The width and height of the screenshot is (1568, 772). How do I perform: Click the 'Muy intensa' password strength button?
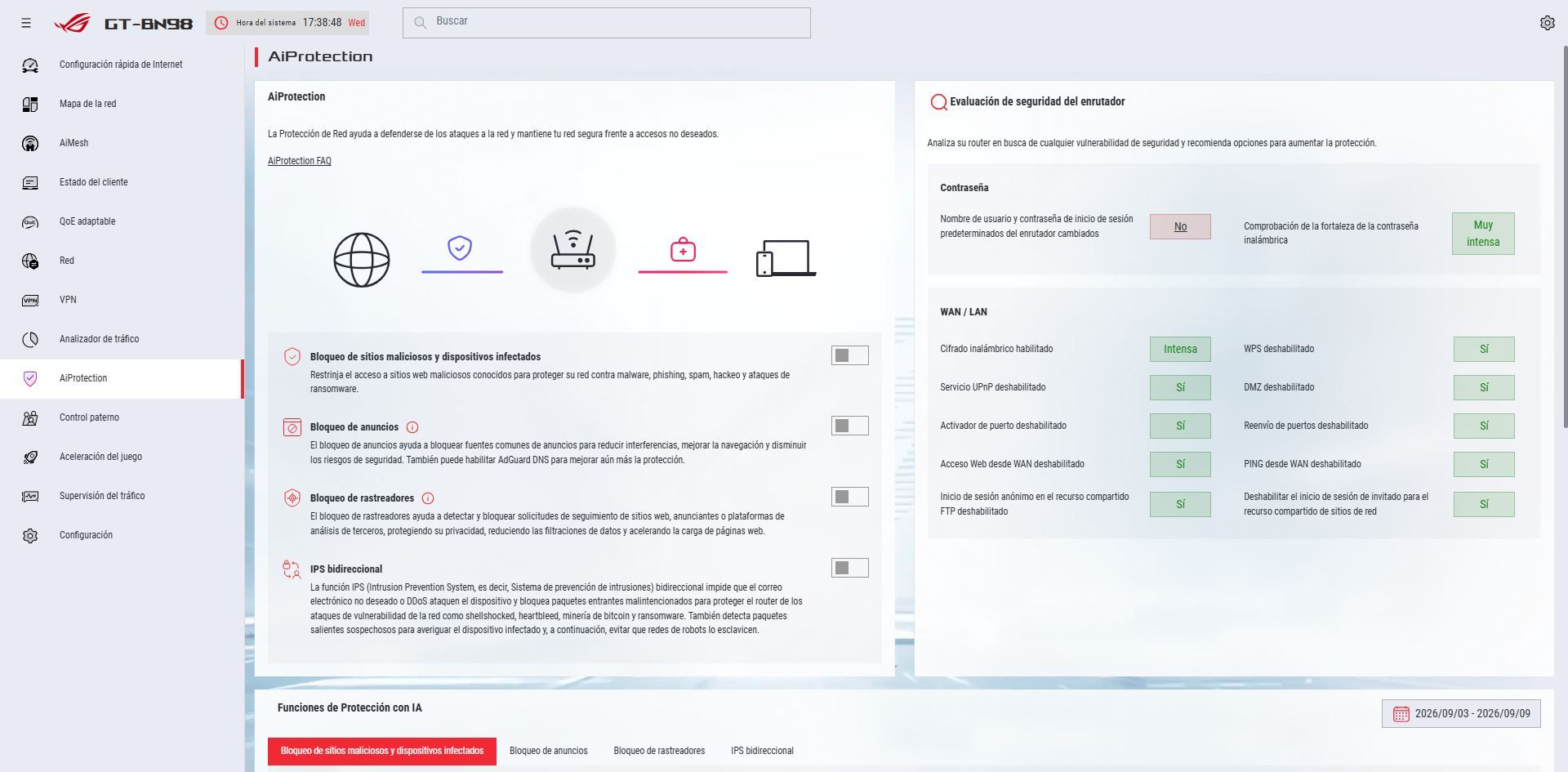(1483, 234)
